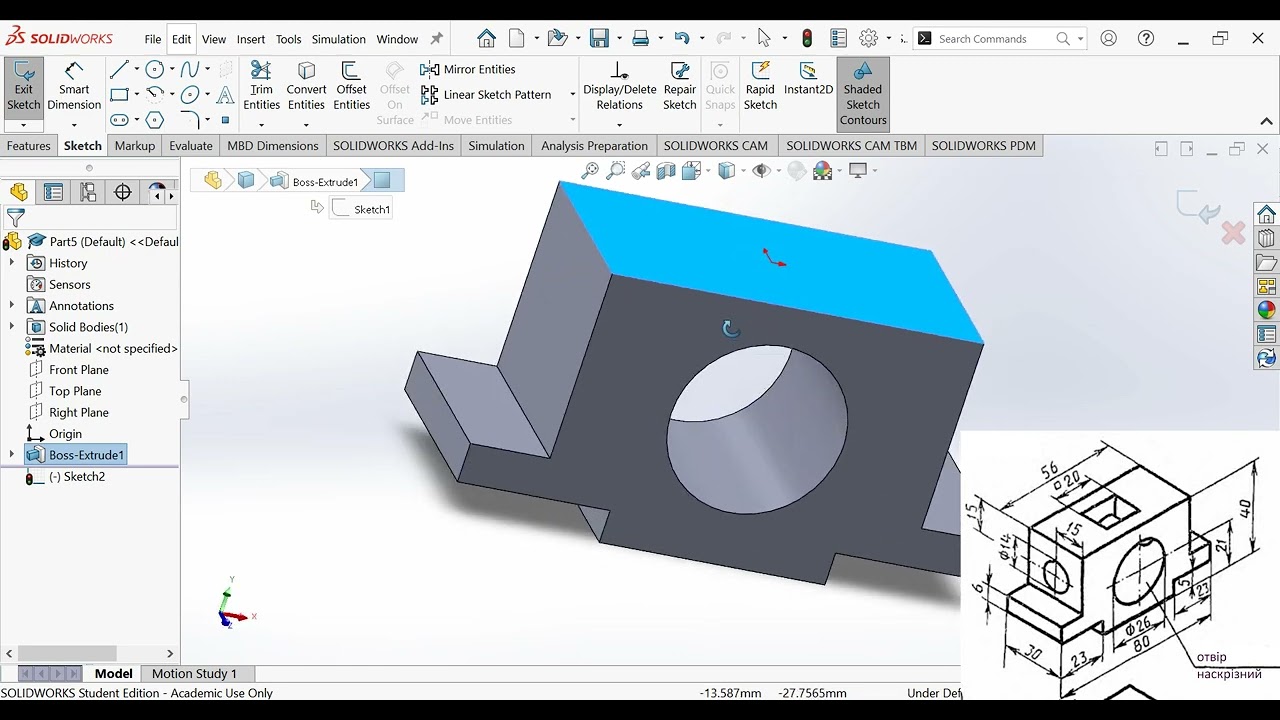Open Convert Entities dropdown arrow
Viewport: 1280px width, 720px height.
pyautogui.click(x=306, y=126)
